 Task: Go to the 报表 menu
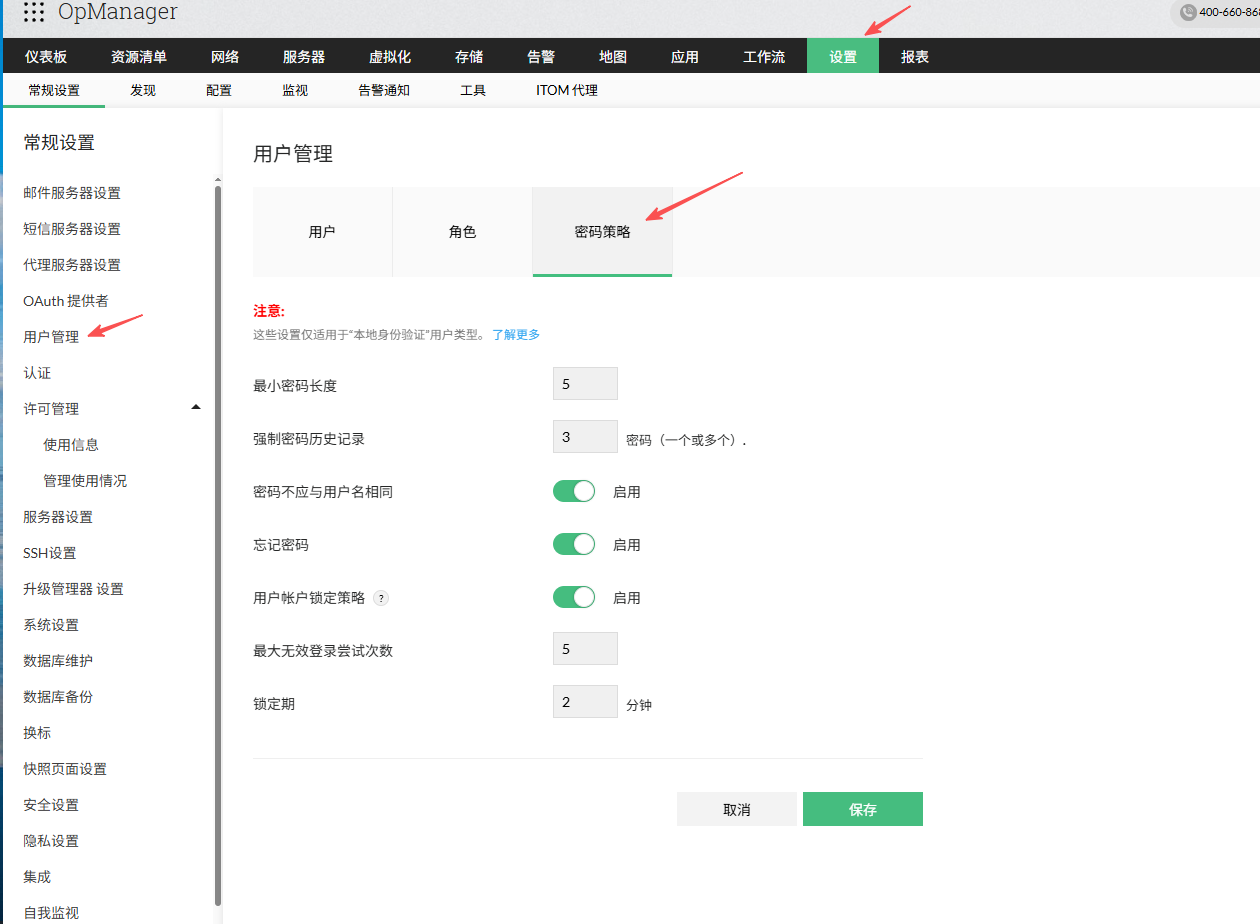915,57
